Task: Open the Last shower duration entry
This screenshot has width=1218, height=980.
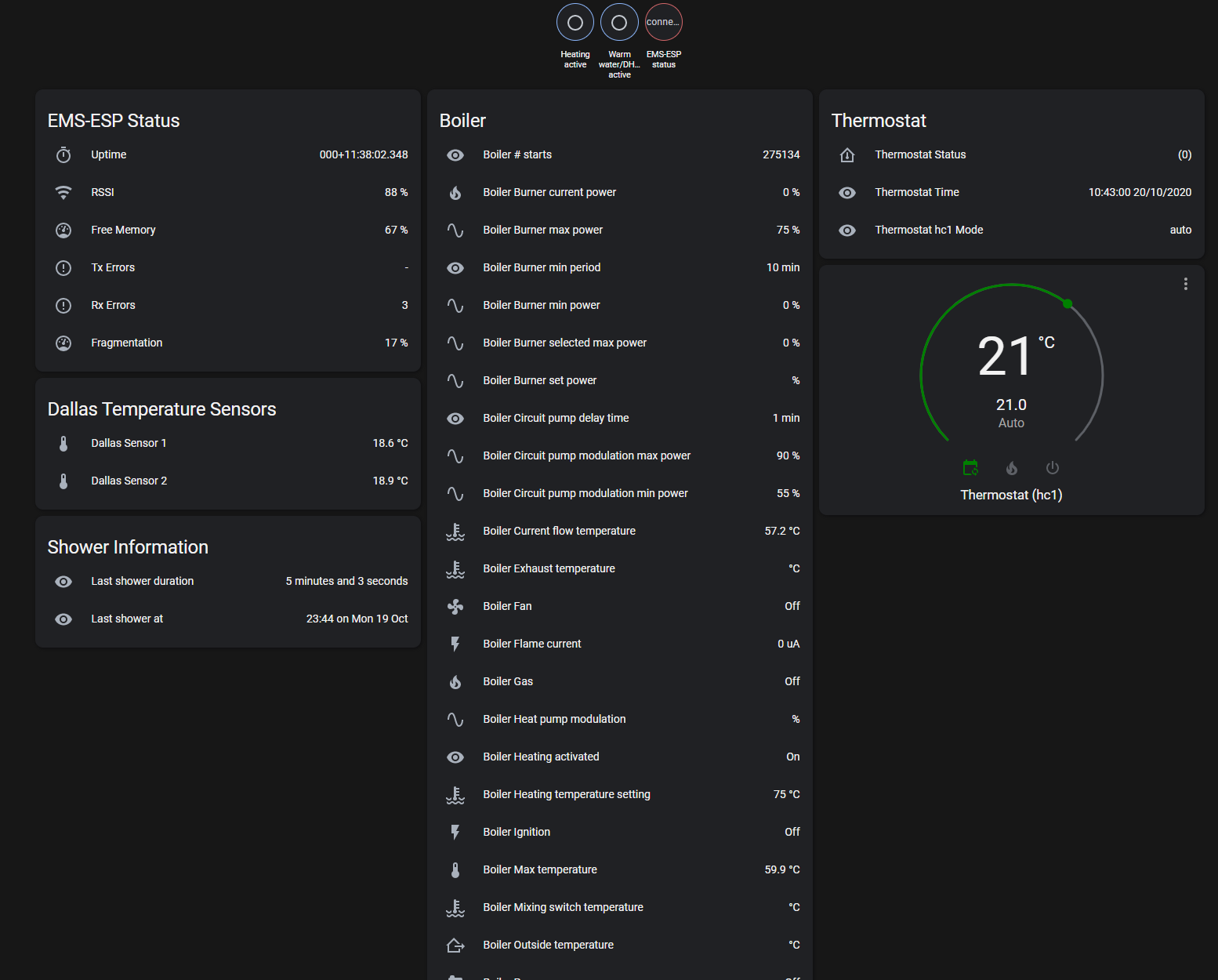Action: click(227, 582)
